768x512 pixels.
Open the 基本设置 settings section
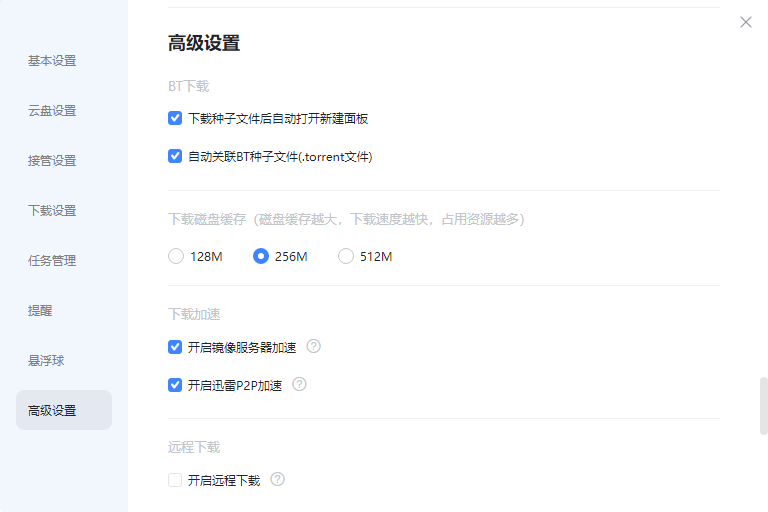click(x=52, y=61)
